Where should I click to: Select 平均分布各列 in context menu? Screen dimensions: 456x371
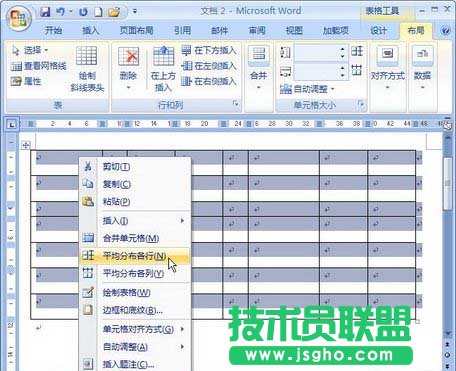[135, 273]
